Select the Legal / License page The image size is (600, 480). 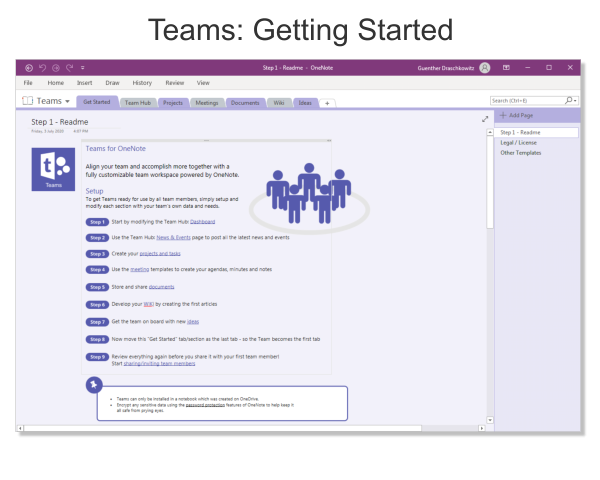tap(518, 143)
